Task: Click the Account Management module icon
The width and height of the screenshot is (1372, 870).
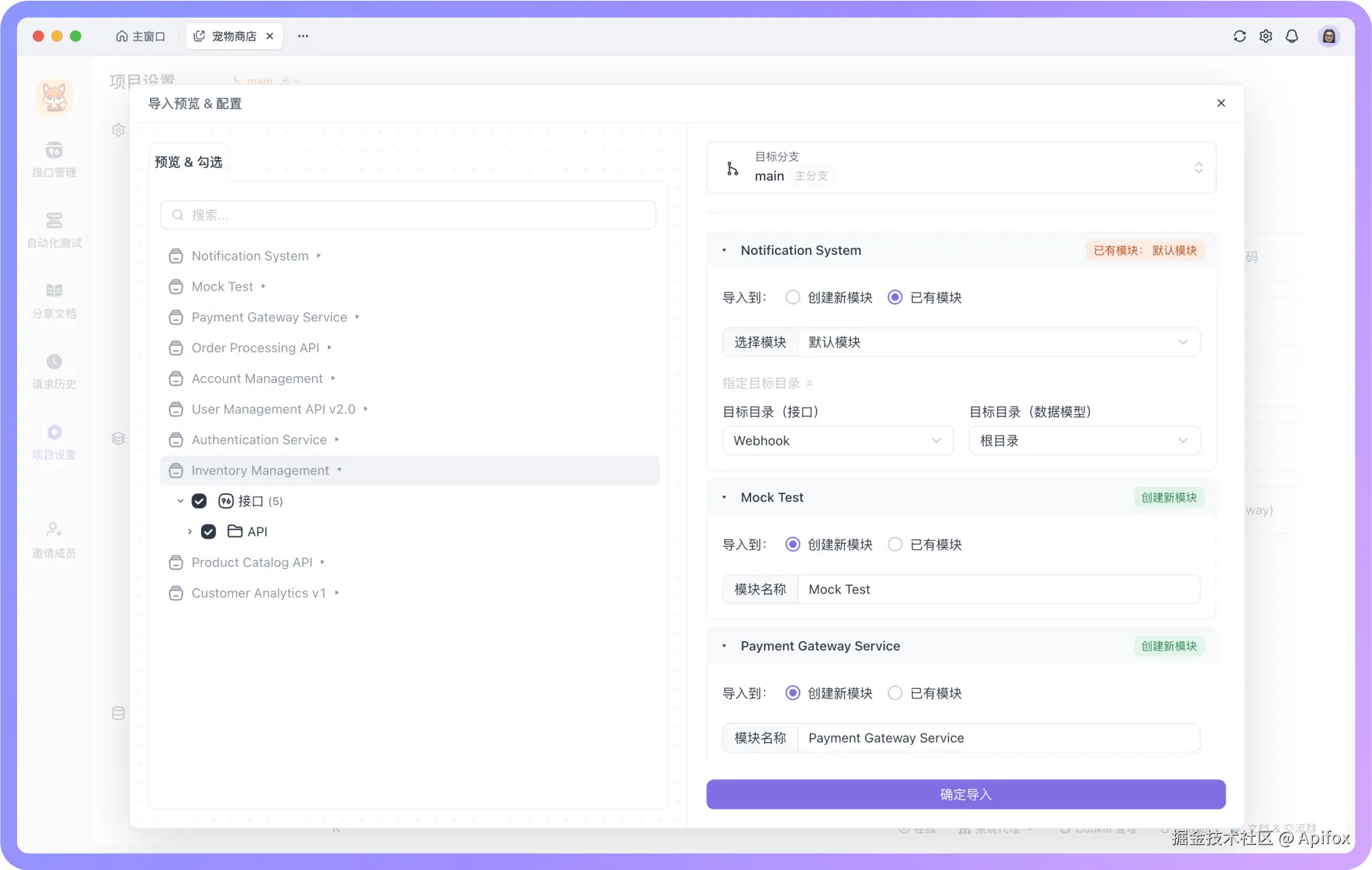Action: point(176,378)
